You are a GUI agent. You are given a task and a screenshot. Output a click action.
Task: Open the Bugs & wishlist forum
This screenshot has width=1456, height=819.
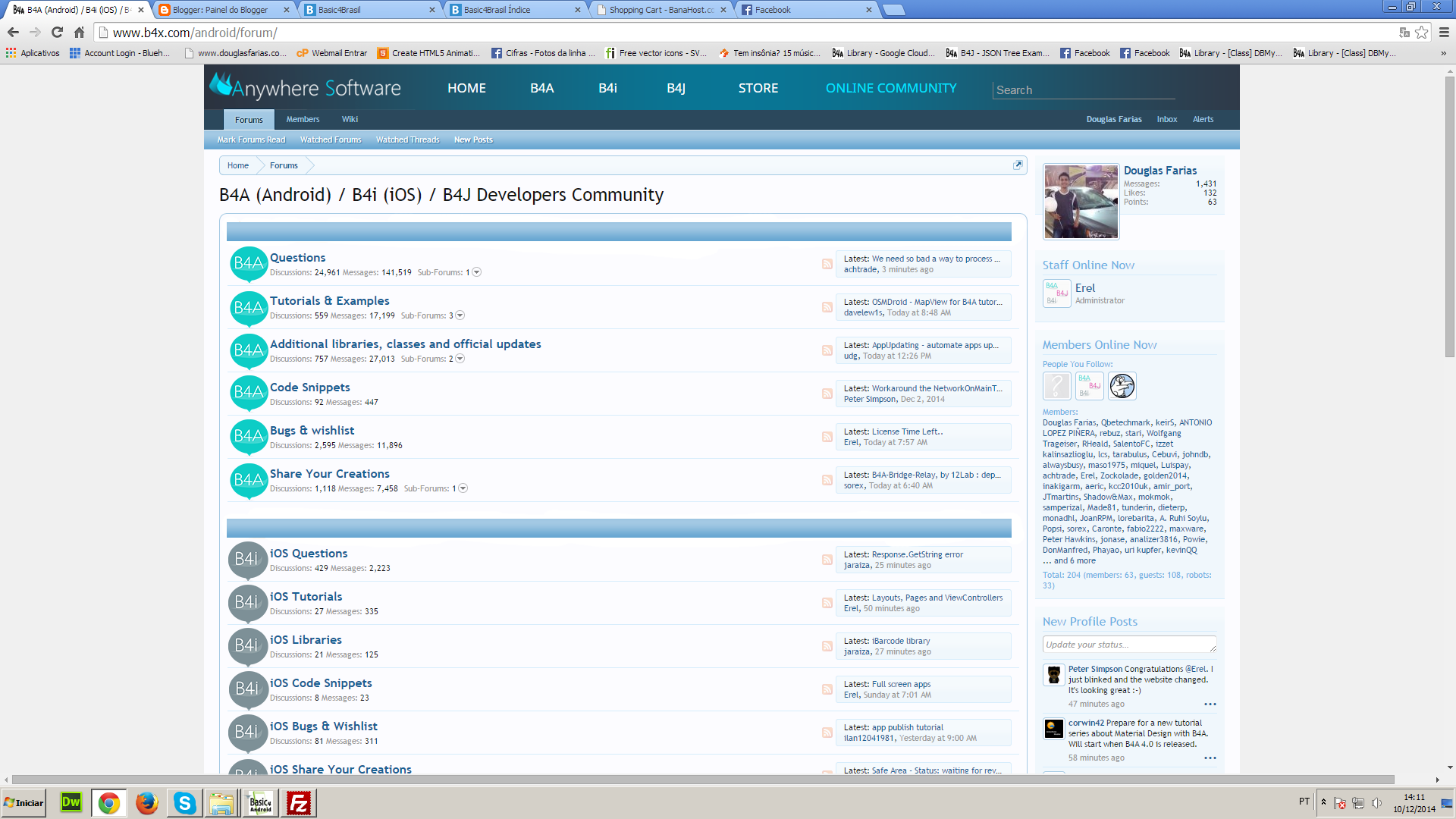click(312, 430)
